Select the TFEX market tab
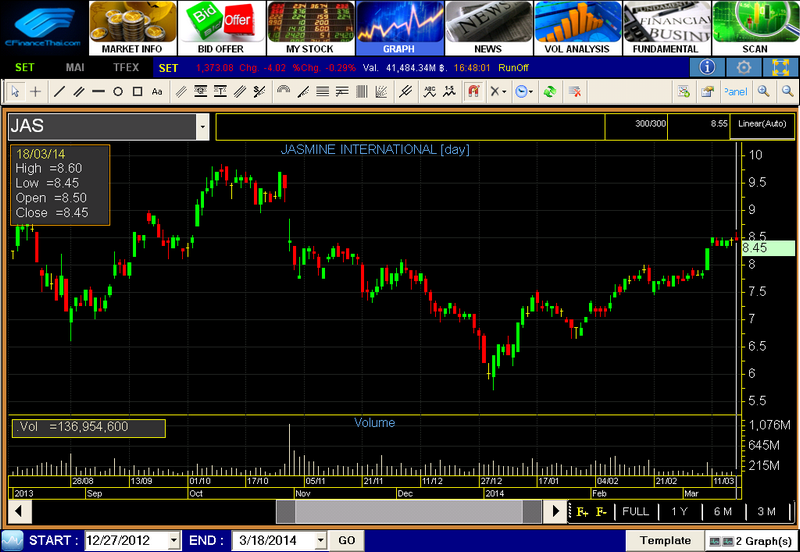The height and width of the screenshot is (552, 800). pos(126,67)
